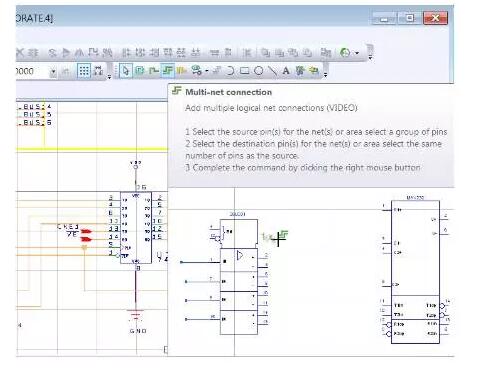
Task: Click the grid value input field
Action: point(32,71)
